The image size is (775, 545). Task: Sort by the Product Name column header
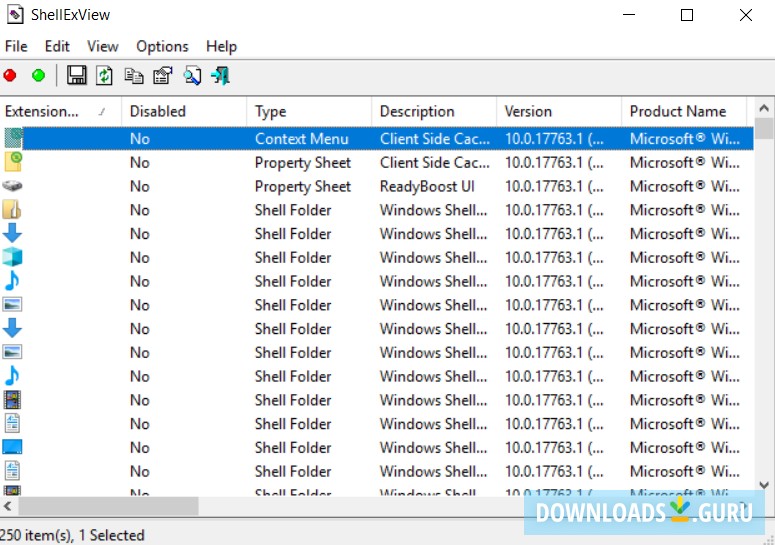click(x=684, y=112)
